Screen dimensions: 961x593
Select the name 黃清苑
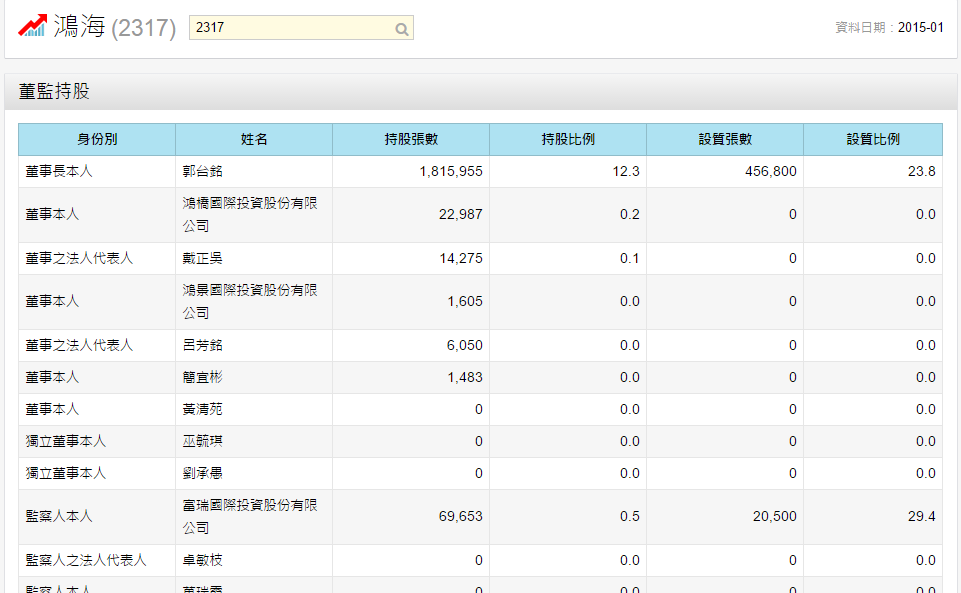202,409
